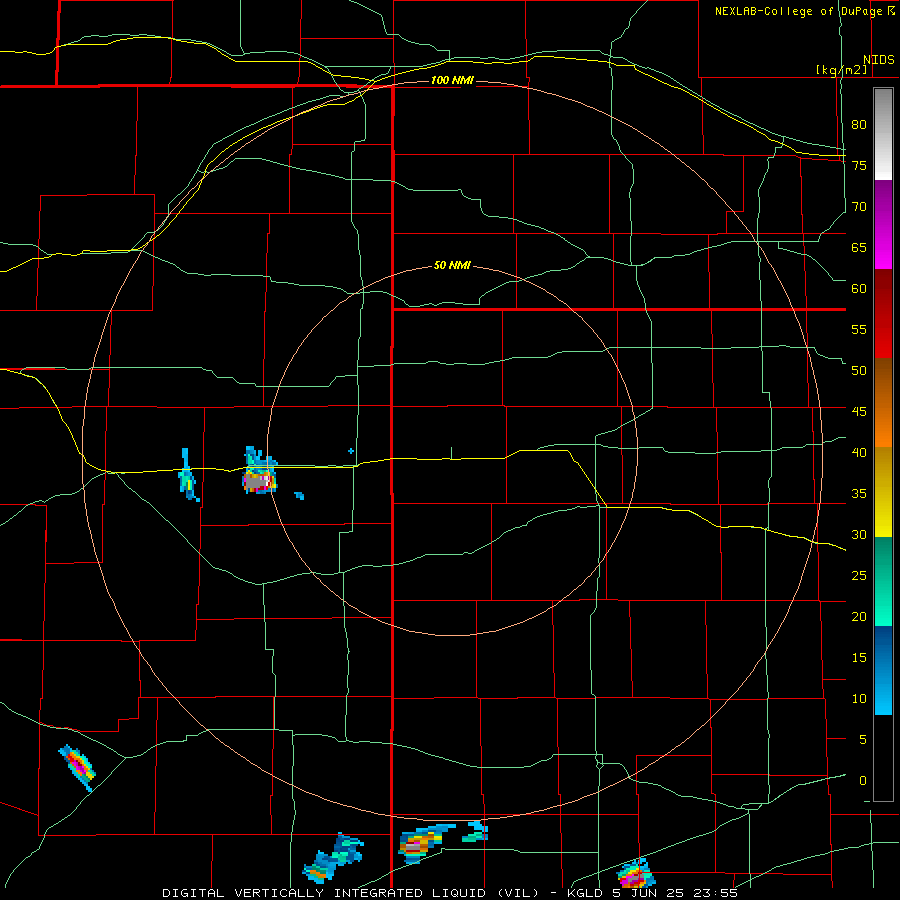Click the '20' scale value
Viewport: 900px width, 900px height.
pos(859,616)
